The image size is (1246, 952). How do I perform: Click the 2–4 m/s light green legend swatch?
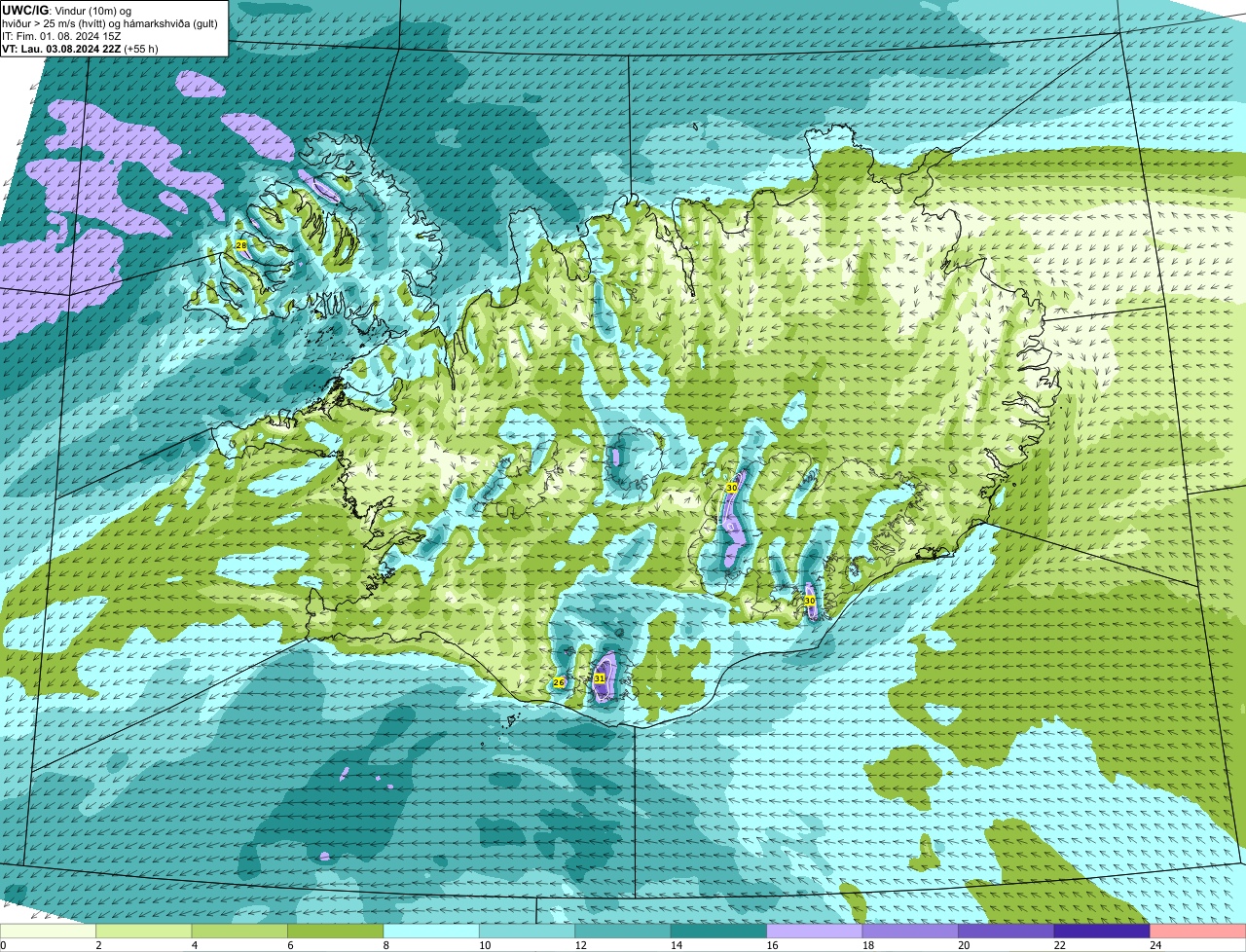(145, 932)
